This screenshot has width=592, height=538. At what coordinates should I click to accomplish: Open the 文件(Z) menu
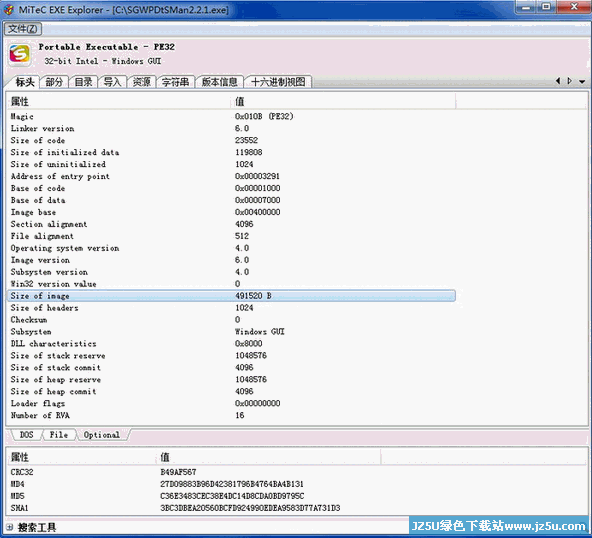click(23, 29)
